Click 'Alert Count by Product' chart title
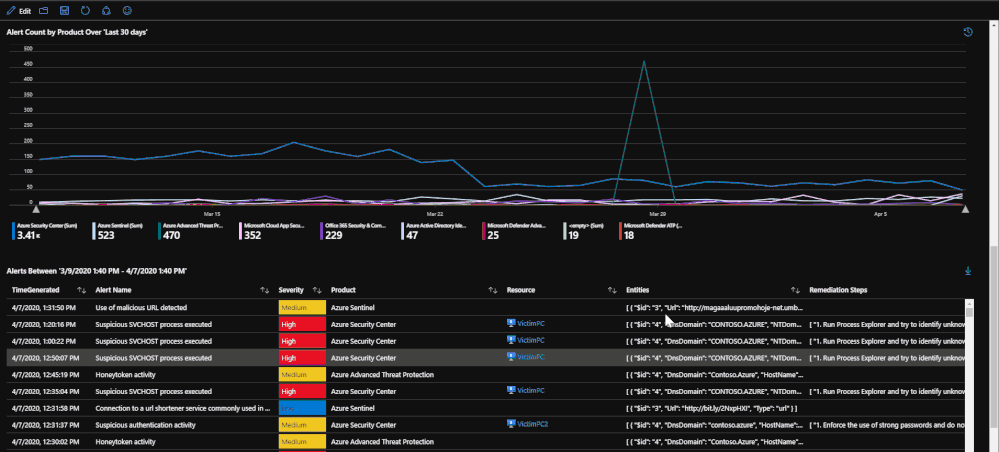The image size is (999, 452). (x=77, y=31)
